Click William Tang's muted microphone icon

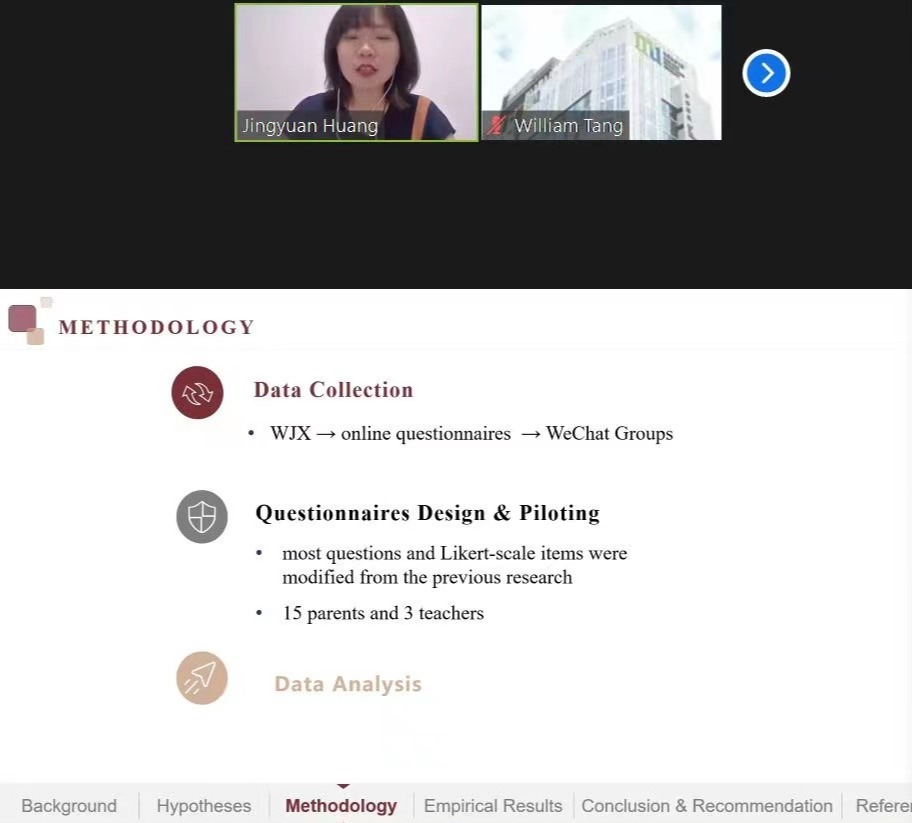(496, 126)
